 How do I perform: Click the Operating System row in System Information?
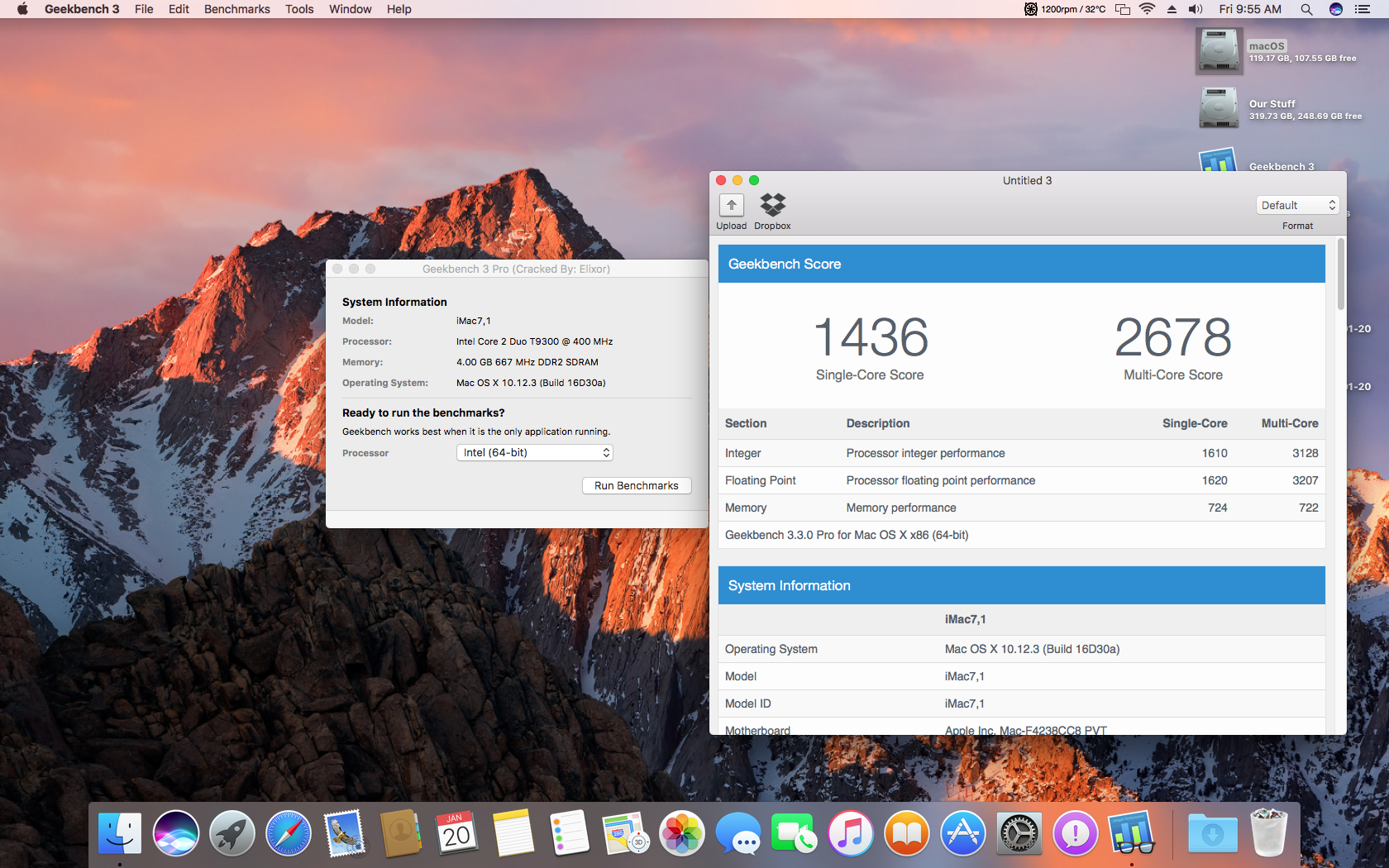pyautogui.click(x=1022, y=649)
